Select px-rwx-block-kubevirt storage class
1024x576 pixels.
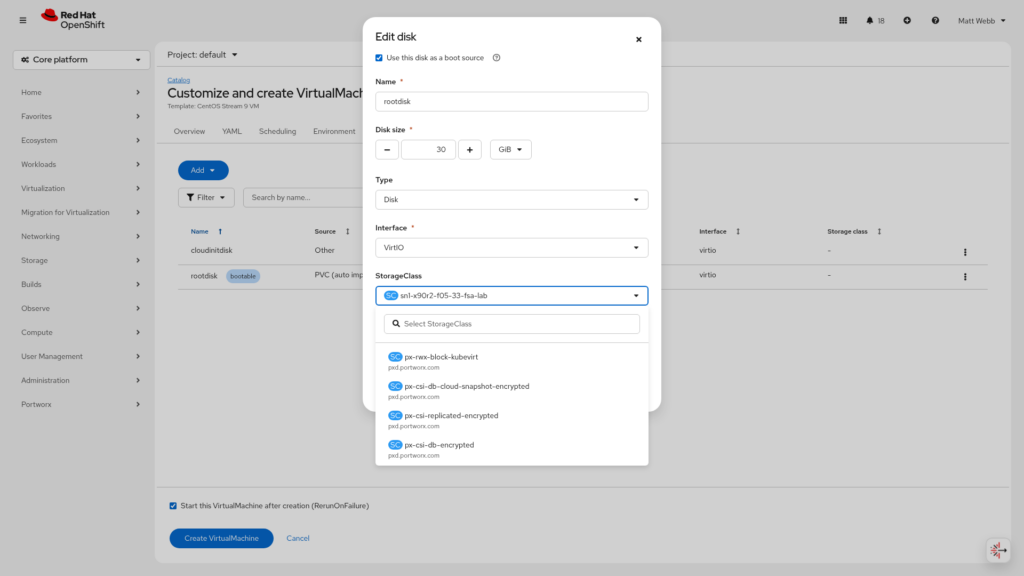[x=440, y=357]
